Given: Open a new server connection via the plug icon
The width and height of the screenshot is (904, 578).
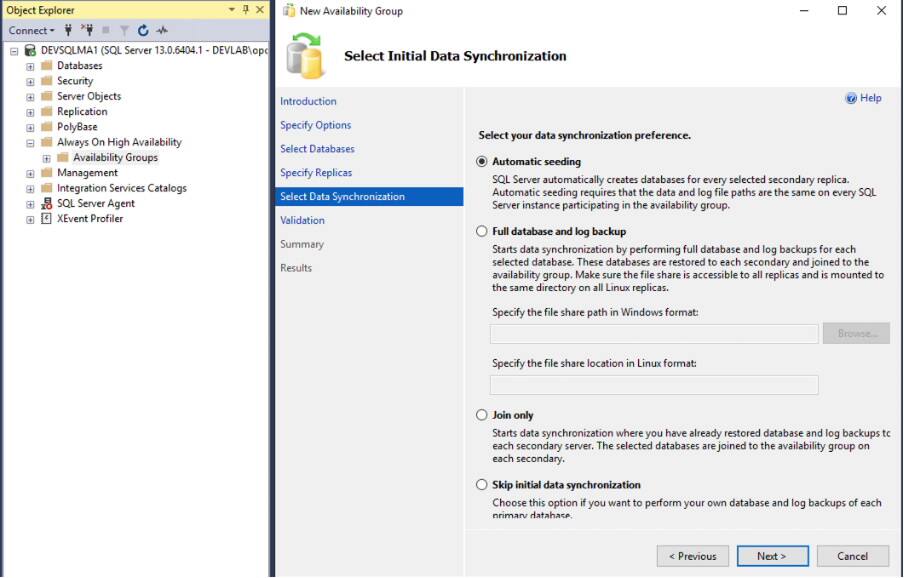Looking at the screenshot, I should pyautogui.click(x=69, y=30).
